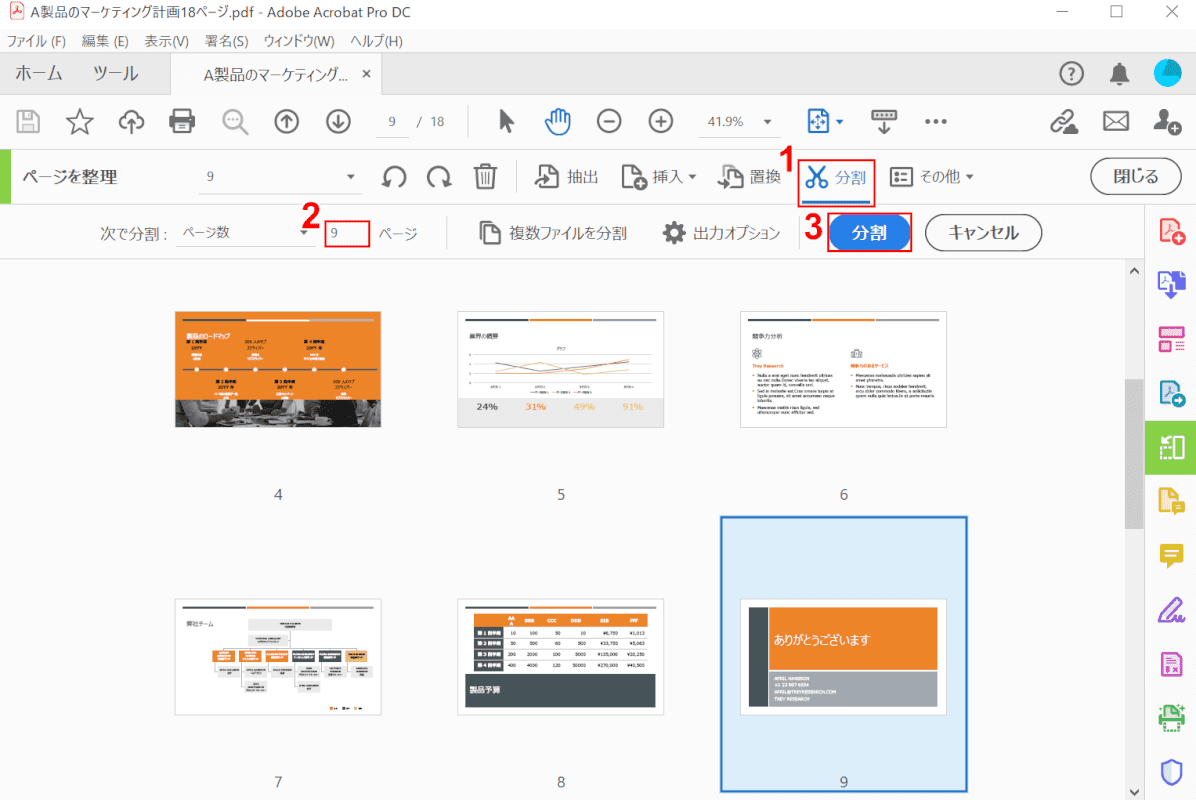Switch to the ホーム tab
This screenshot has height=800, width=1196.
[x=39, y=73]
